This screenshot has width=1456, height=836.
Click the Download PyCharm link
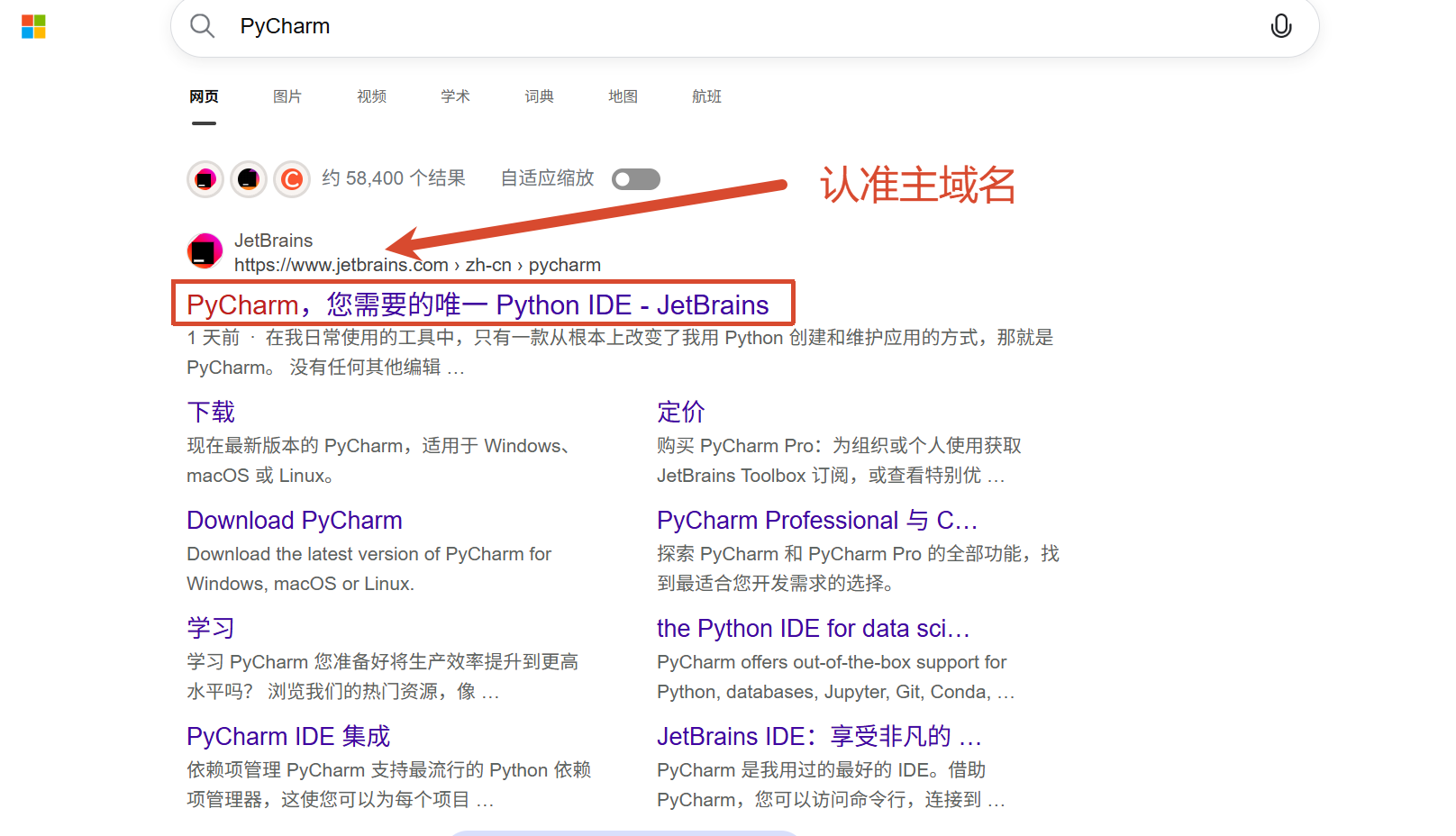(295, 520)
